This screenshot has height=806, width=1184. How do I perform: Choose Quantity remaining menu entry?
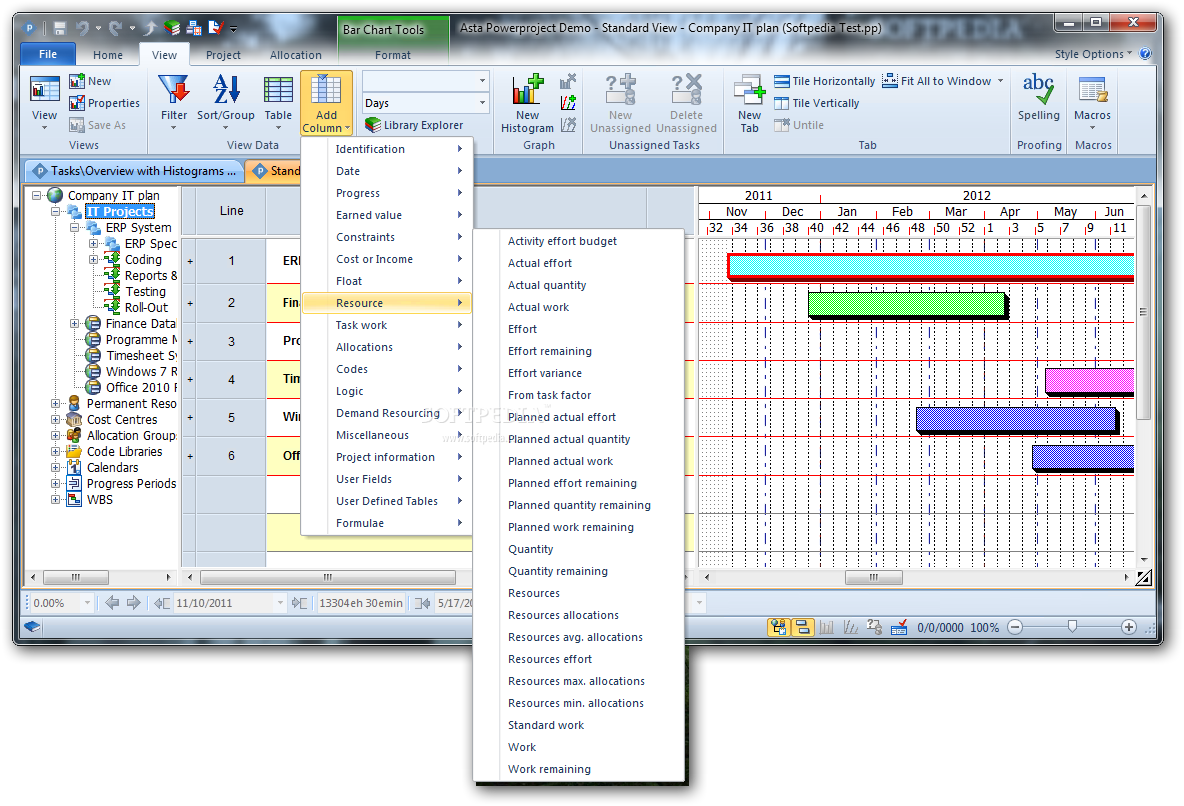coord(578,571)
